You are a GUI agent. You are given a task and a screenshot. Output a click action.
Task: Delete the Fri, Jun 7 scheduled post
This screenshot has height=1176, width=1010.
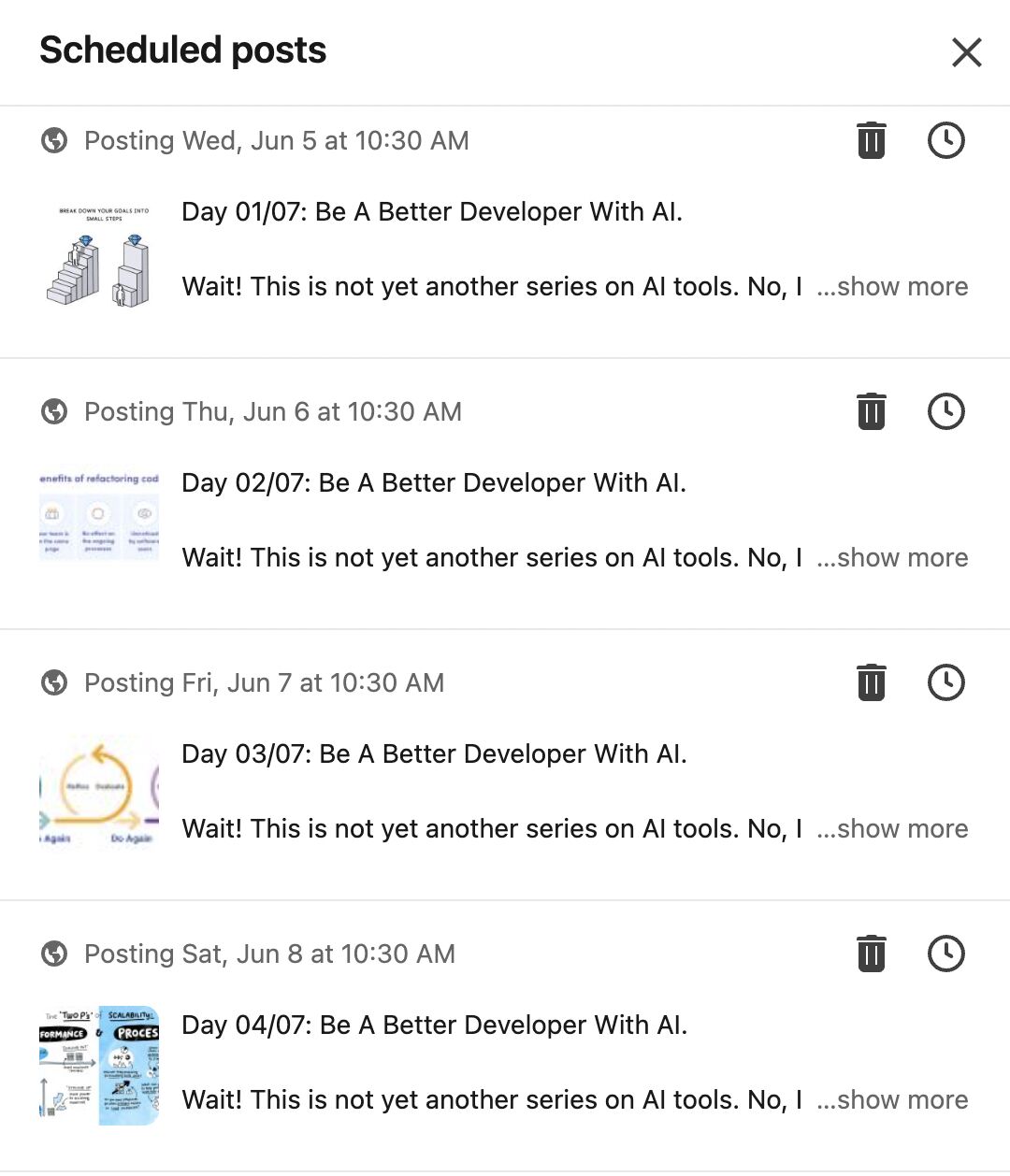coord(871,683)
